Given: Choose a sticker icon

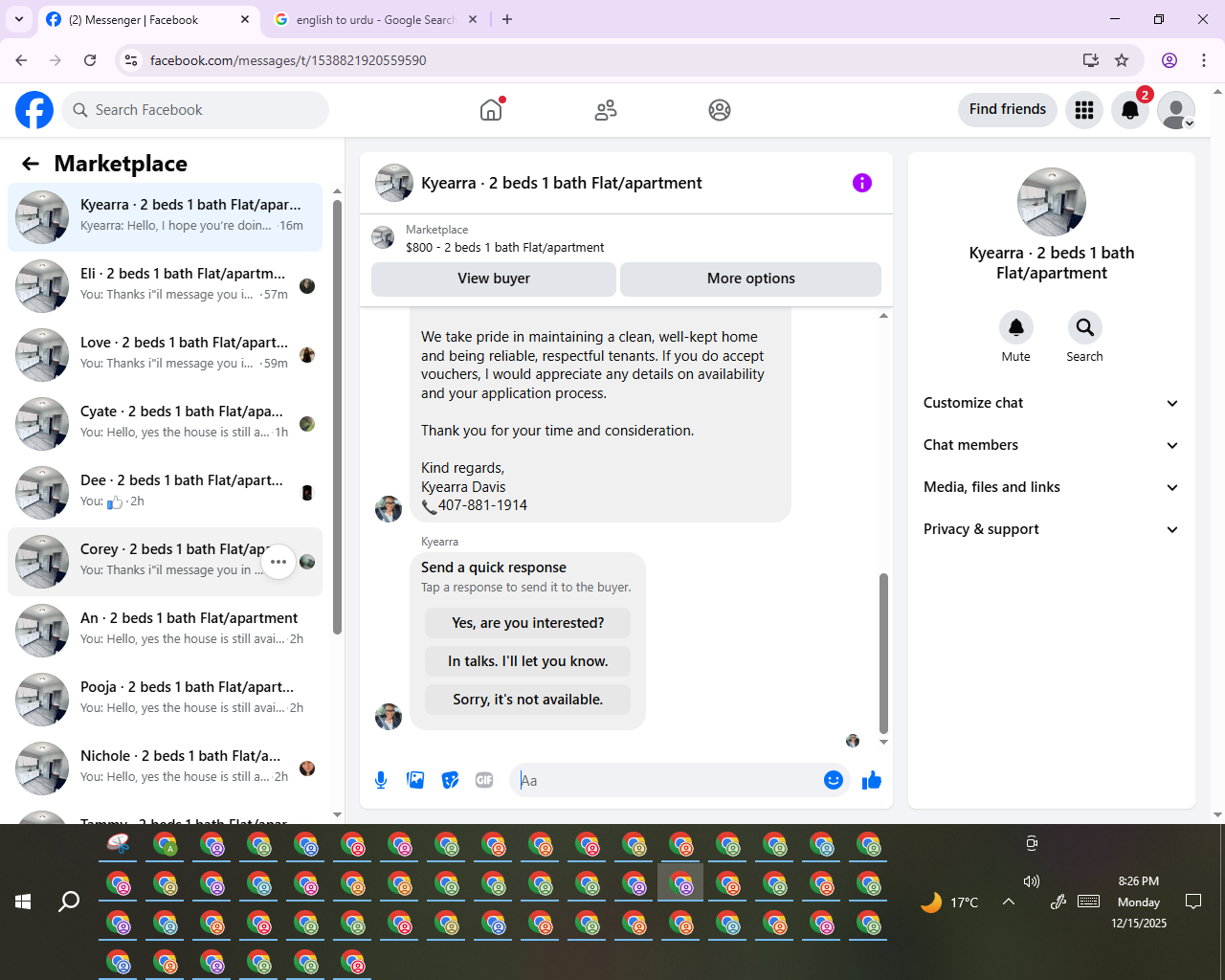Looking at the screenshot, I should [450, 780].
